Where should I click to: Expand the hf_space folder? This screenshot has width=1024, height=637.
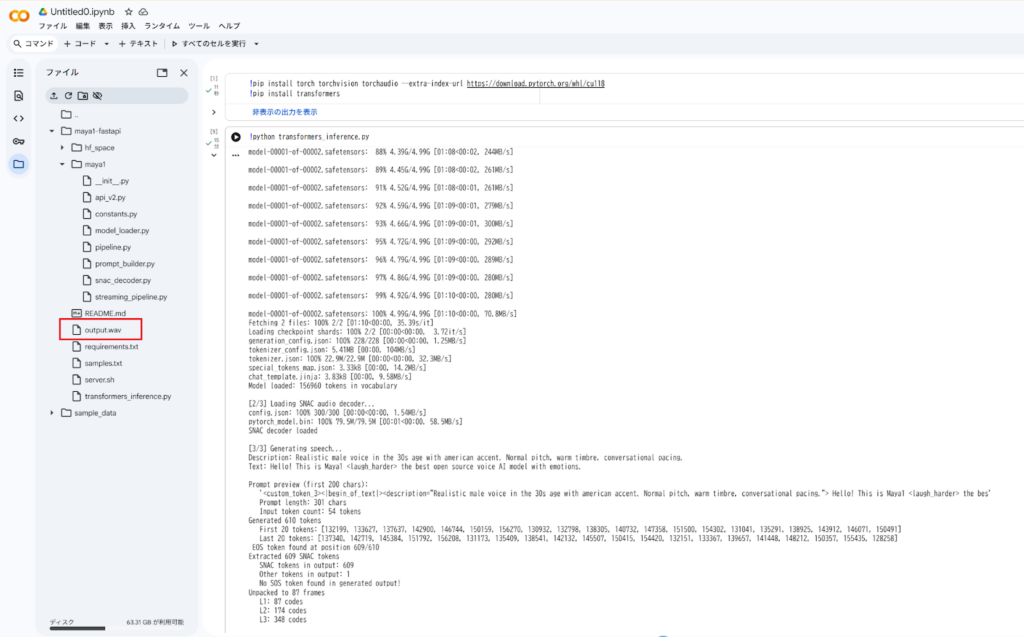pyautogui.click(x=63, y=148)
